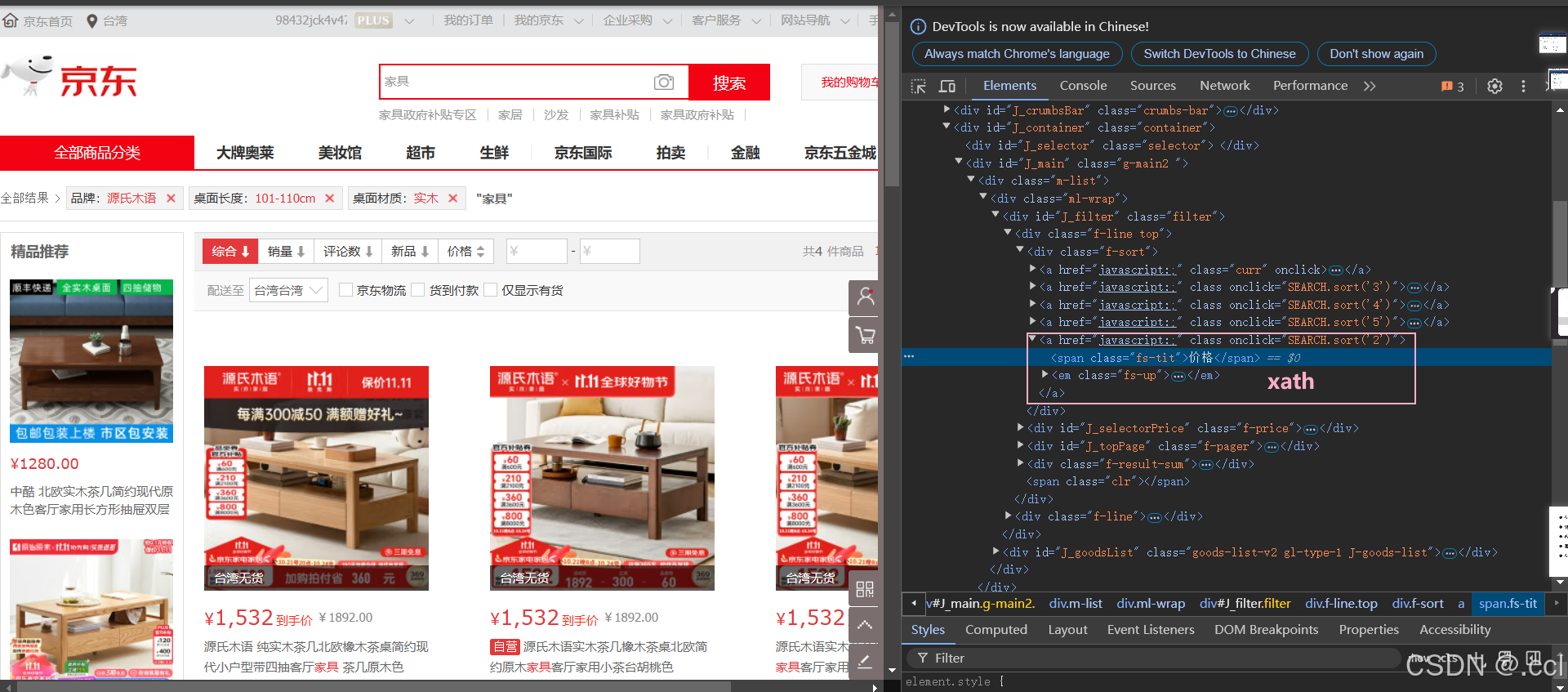This screenshot has height=692, width=1568.
Task: Remove the 桌面长度 101-110cm filter
Action: (329, 198)
